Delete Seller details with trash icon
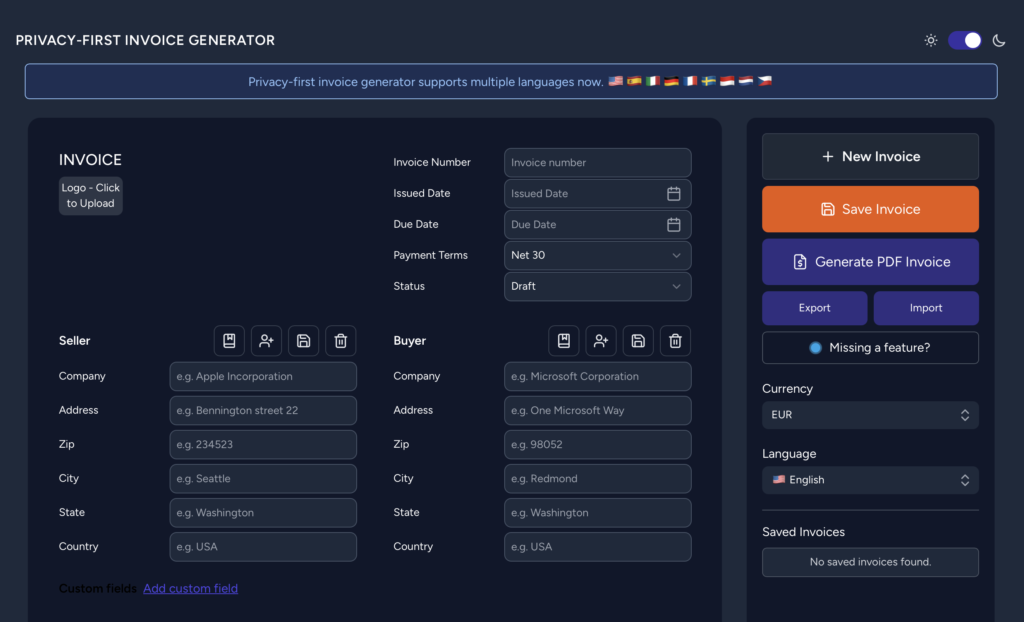Image resolution: width=1024 pixels, height=622 pixels. coord(341,341)
